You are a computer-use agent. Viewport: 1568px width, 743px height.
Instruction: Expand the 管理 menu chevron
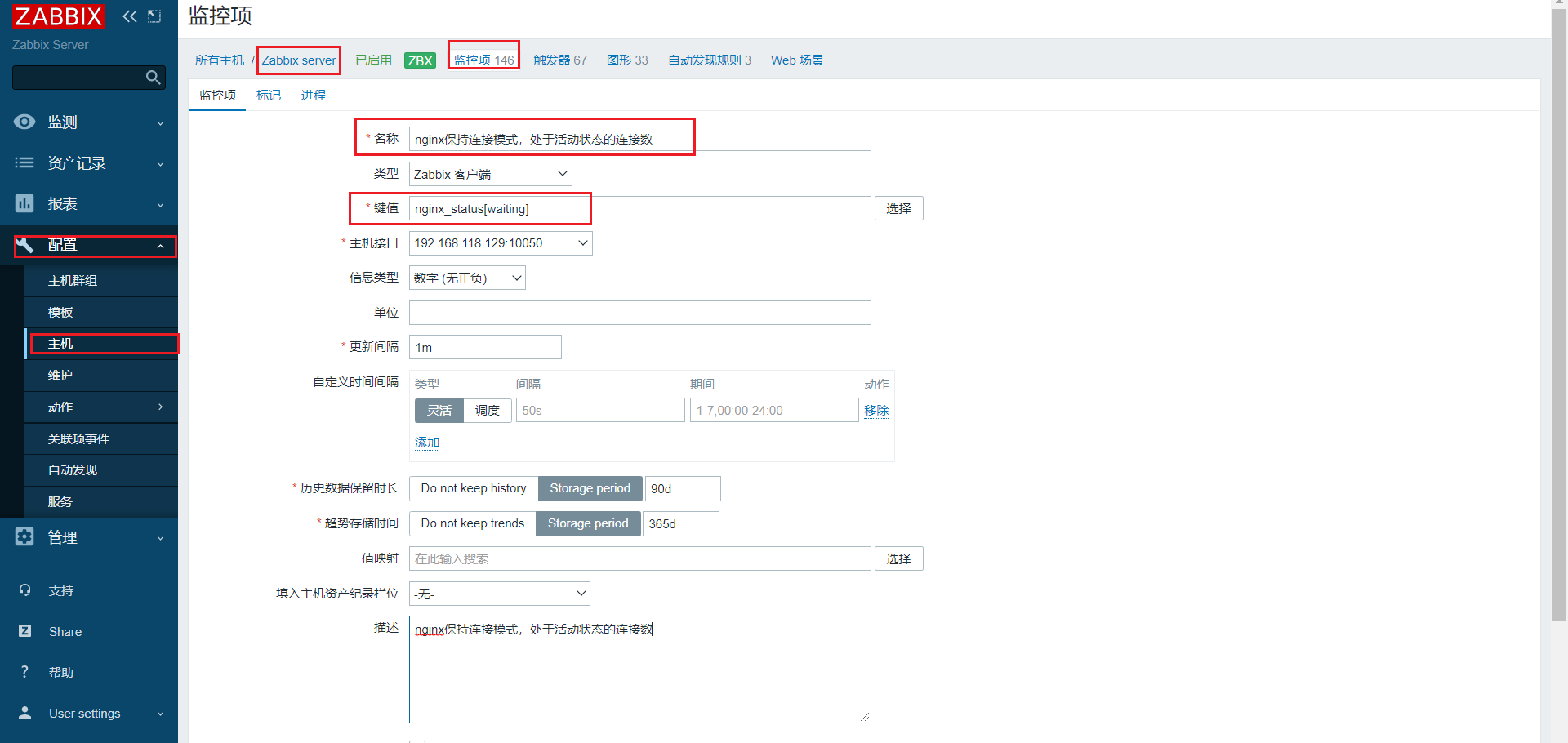pyautogui.click(x=160, y=538)
